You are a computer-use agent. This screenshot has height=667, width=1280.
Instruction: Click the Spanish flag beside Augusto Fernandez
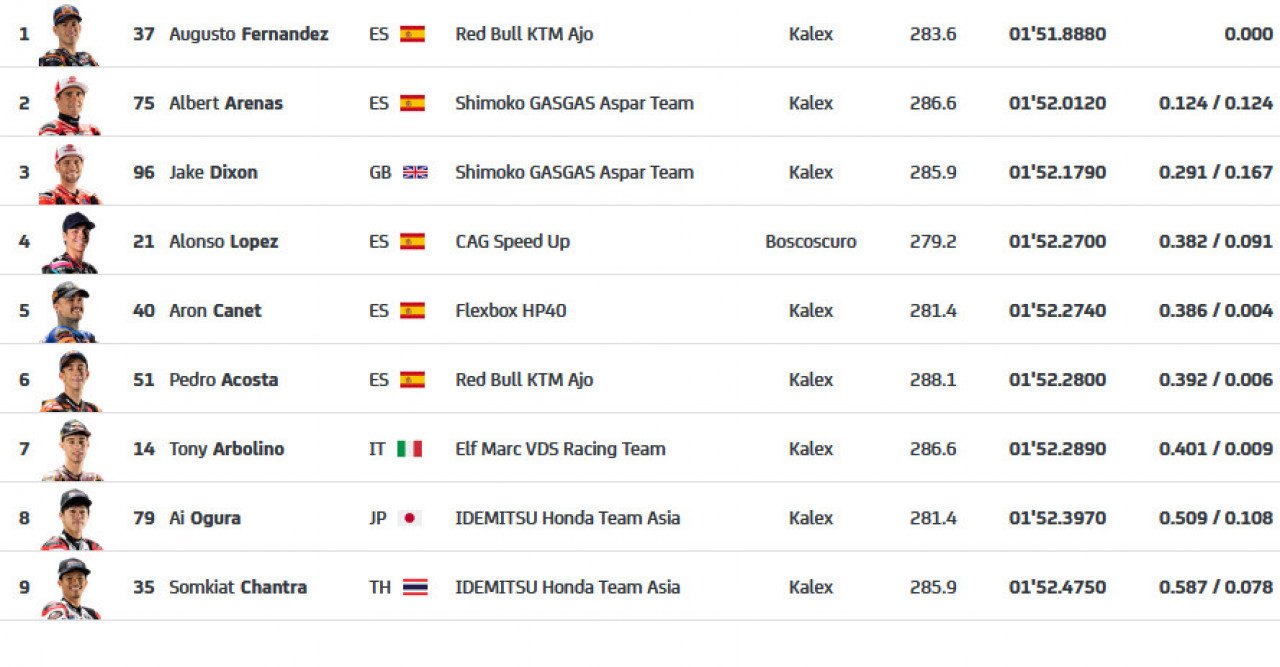[412, 34]
